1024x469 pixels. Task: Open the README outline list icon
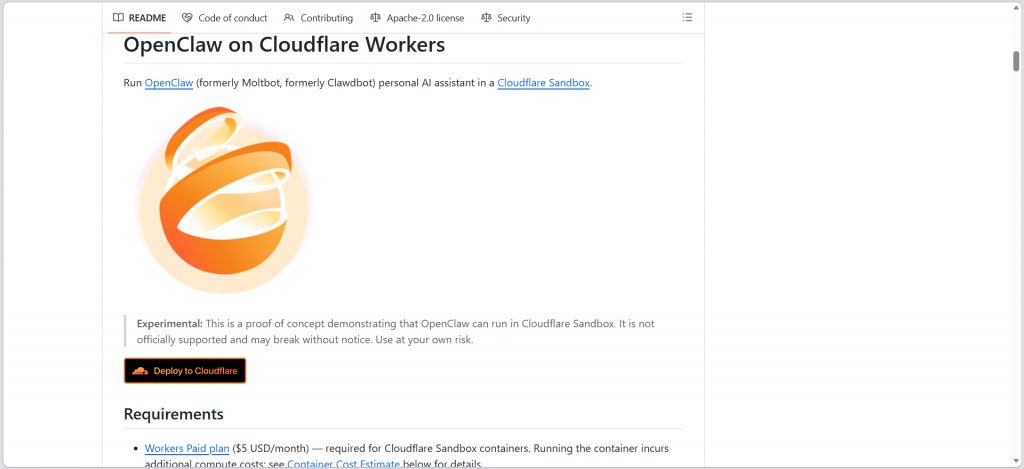[x=687, y=17]
